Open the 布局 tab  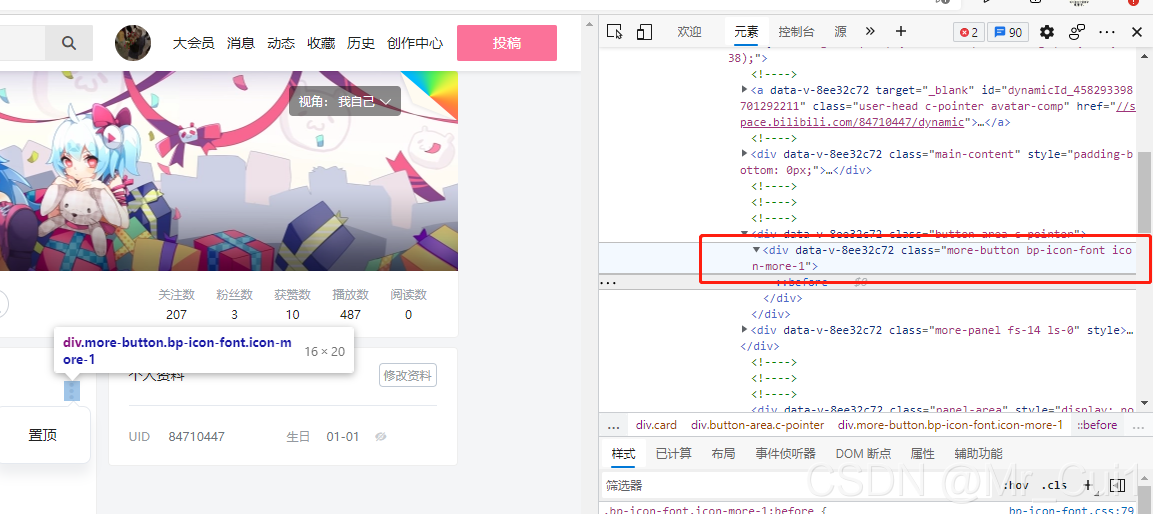tap(723, 454)
